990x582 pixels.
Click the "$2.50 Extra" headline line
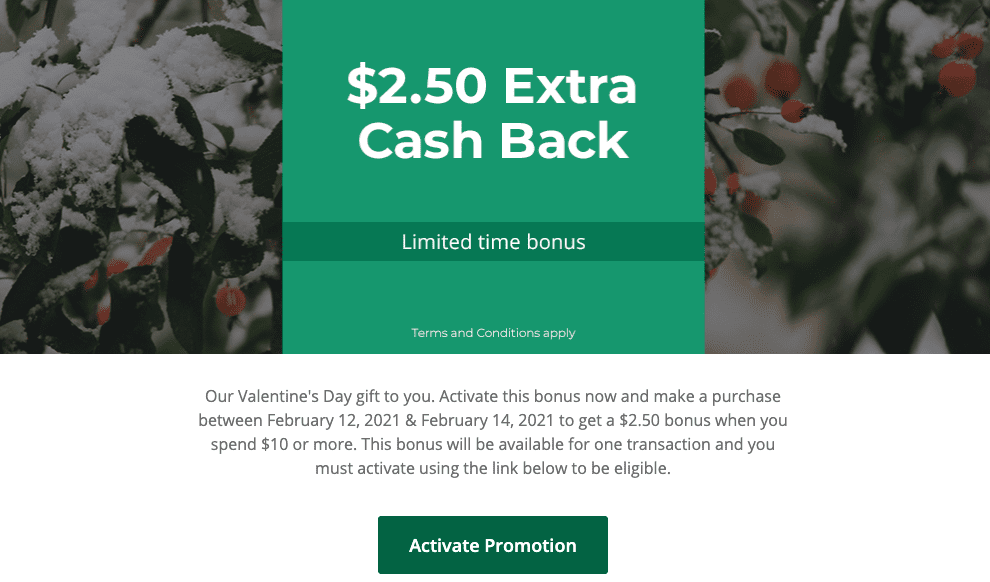(x=492, y=85)
